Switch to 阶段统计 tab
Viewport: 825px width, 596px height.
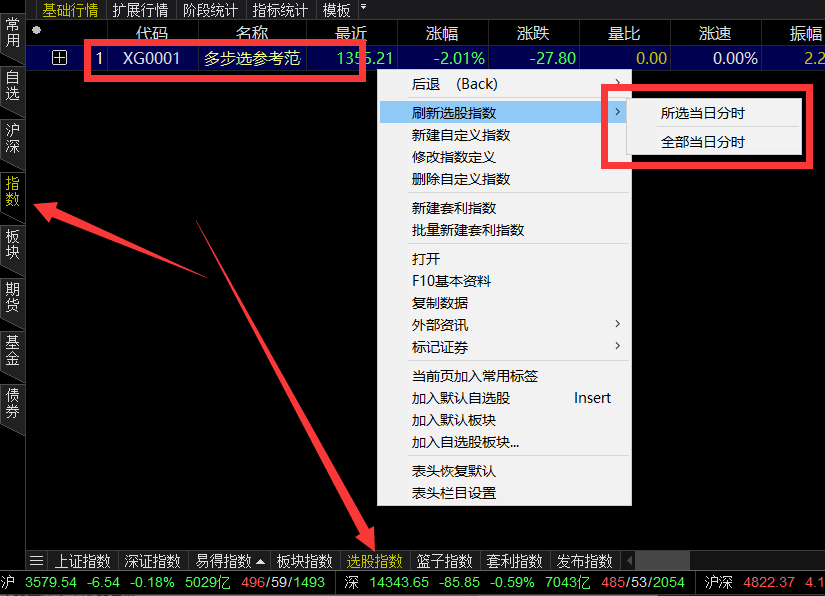(210, 10)
